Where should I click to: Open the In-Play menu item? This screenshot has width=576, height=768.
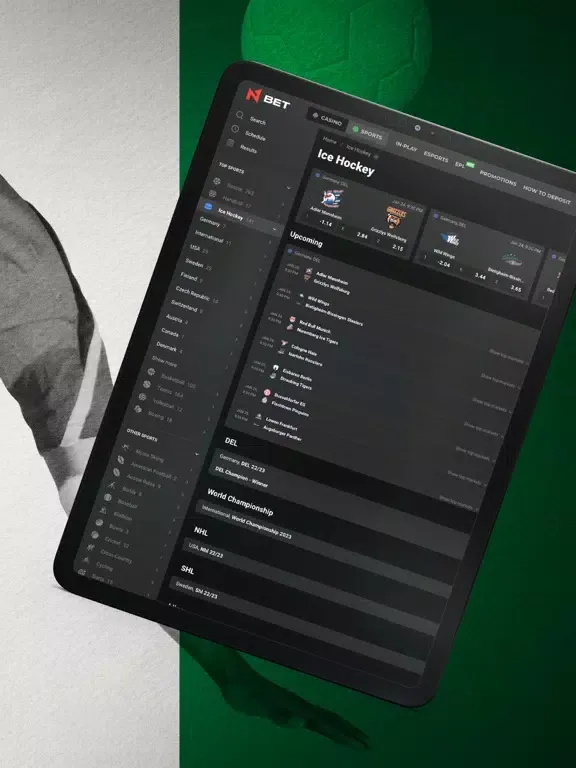tap(406, 146)
